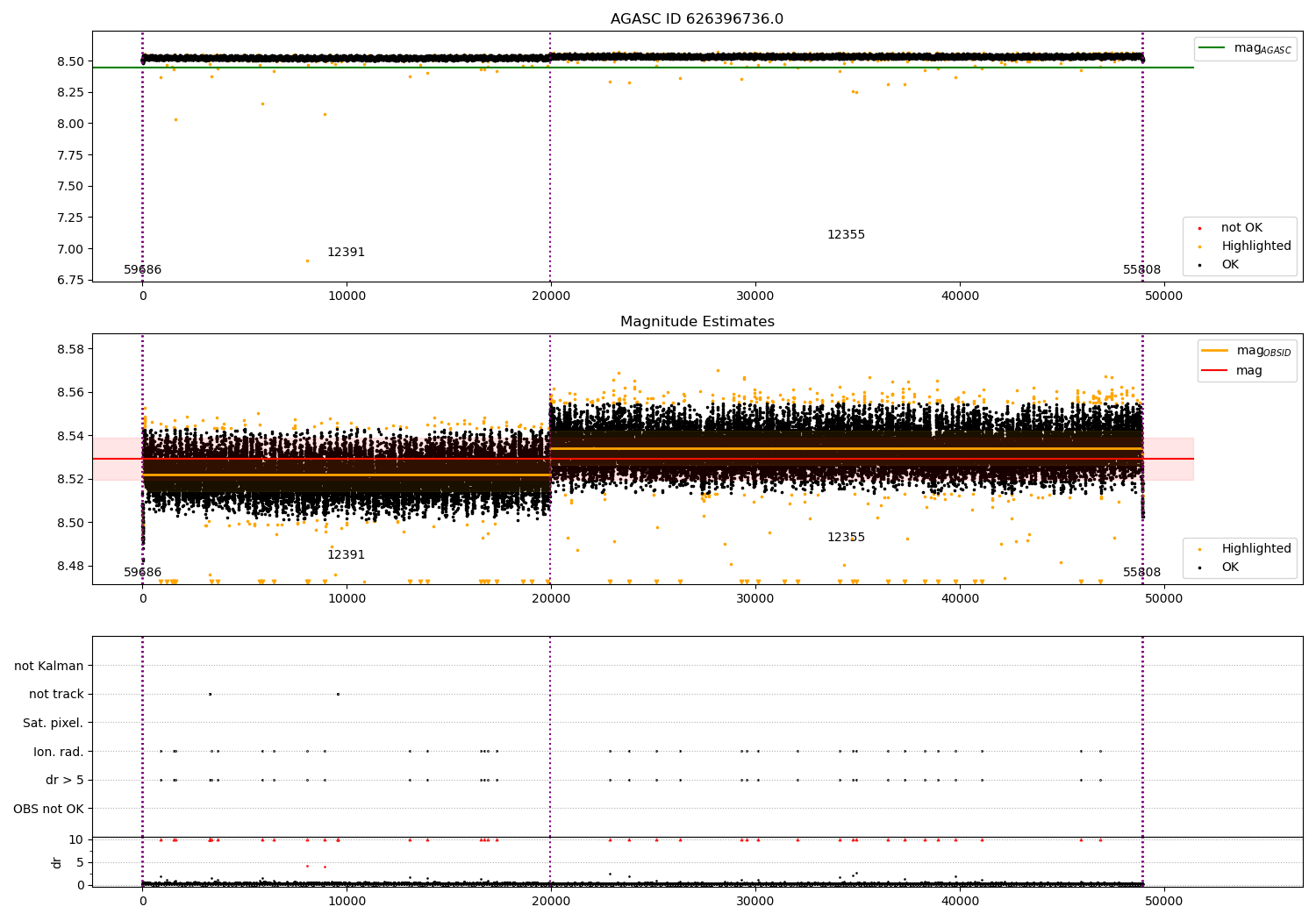Click the 7.00 y-axis tick label
Viewport: 1316px width, 921px height.
(70, 249)
